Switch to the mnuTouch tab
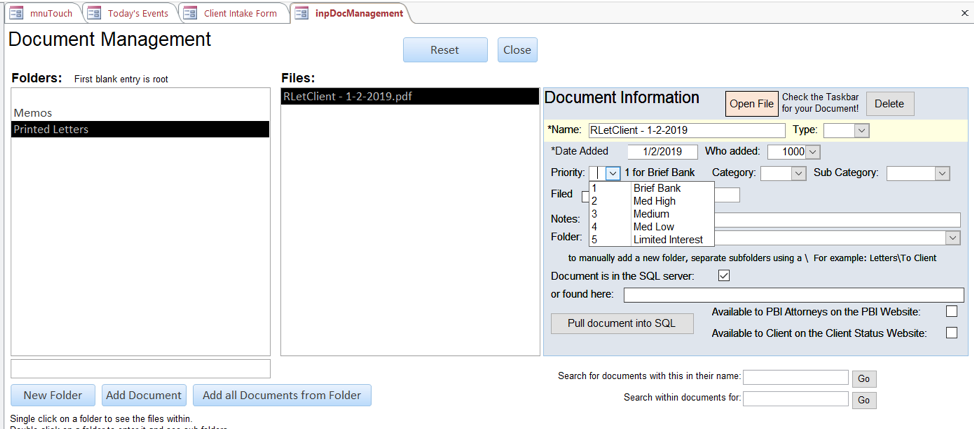Screen dimensions: 974x429 pos(42,13)
